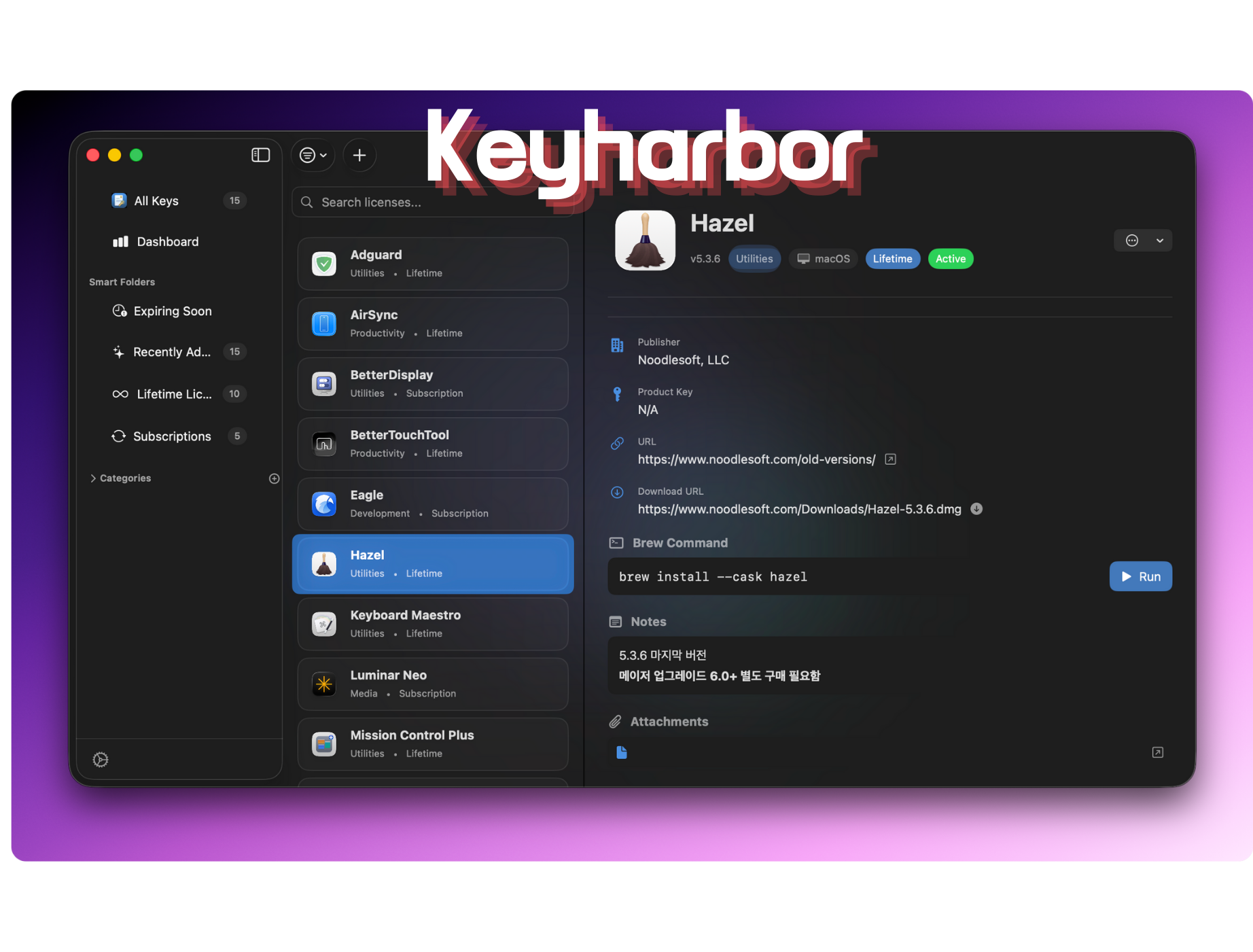The image size is (1253, 952).
Task: Click the All Keys count badge 15
Action: (234, 200)
